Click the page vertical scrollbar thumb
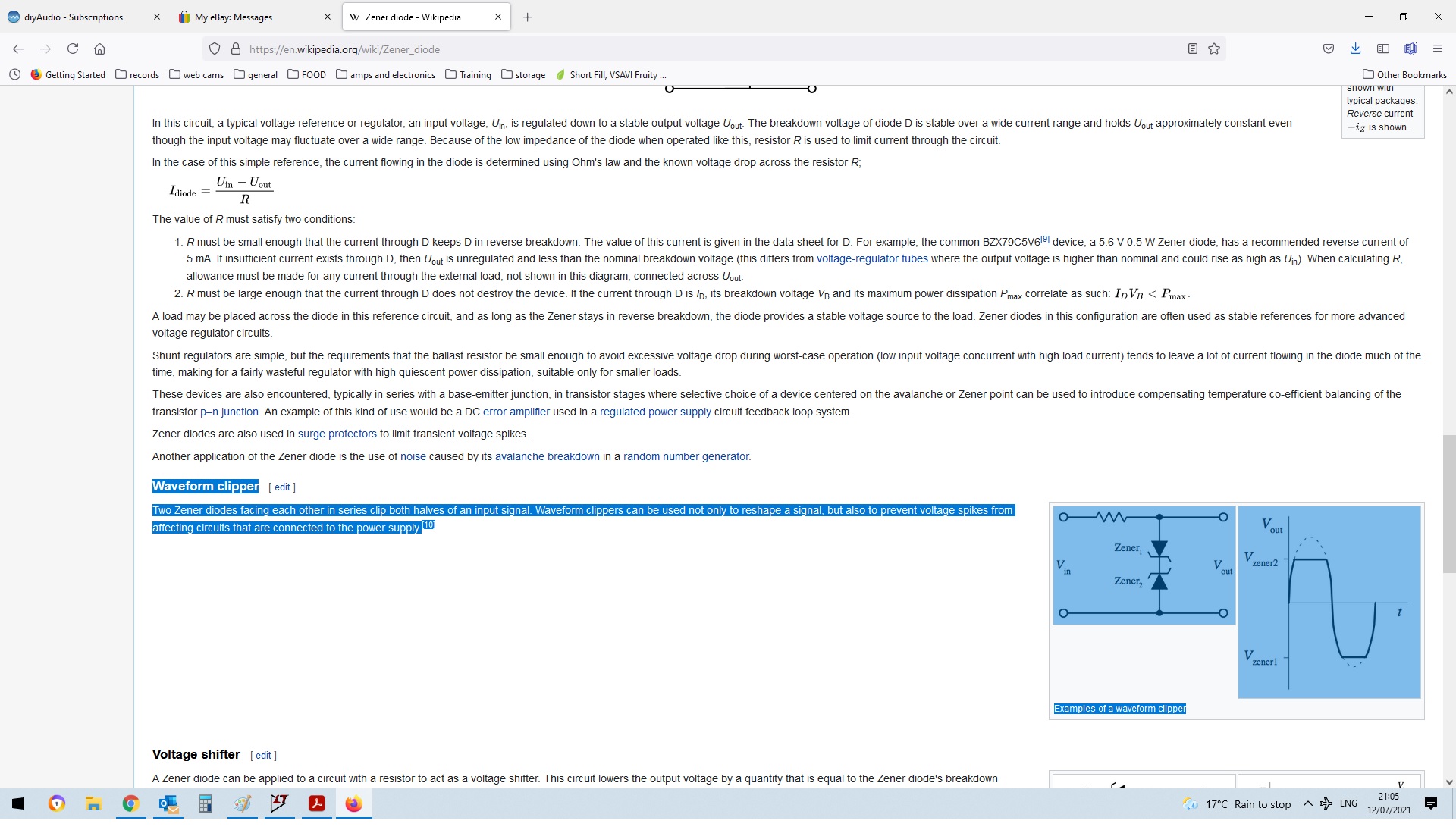This screenshot has width=1456, height=830. 1449,504
